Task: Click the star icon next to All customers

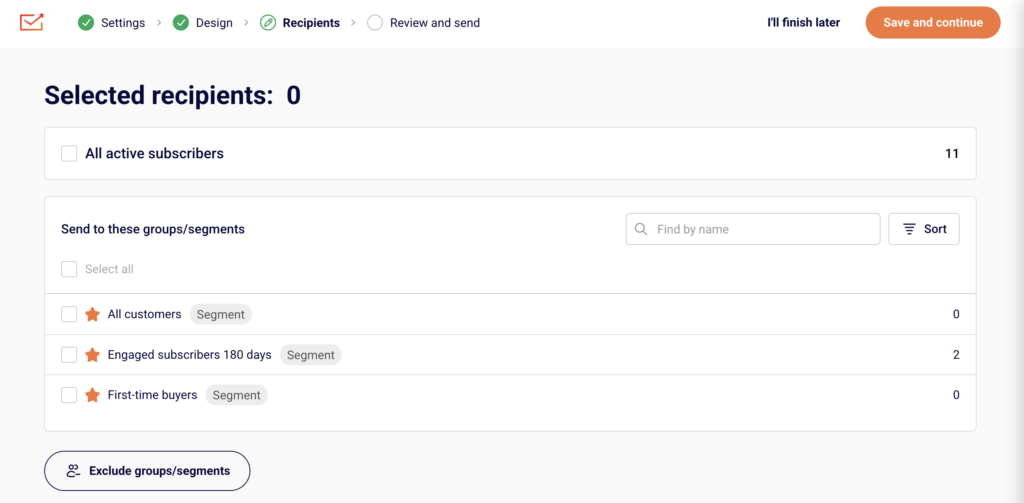Action: click(93, 314)
